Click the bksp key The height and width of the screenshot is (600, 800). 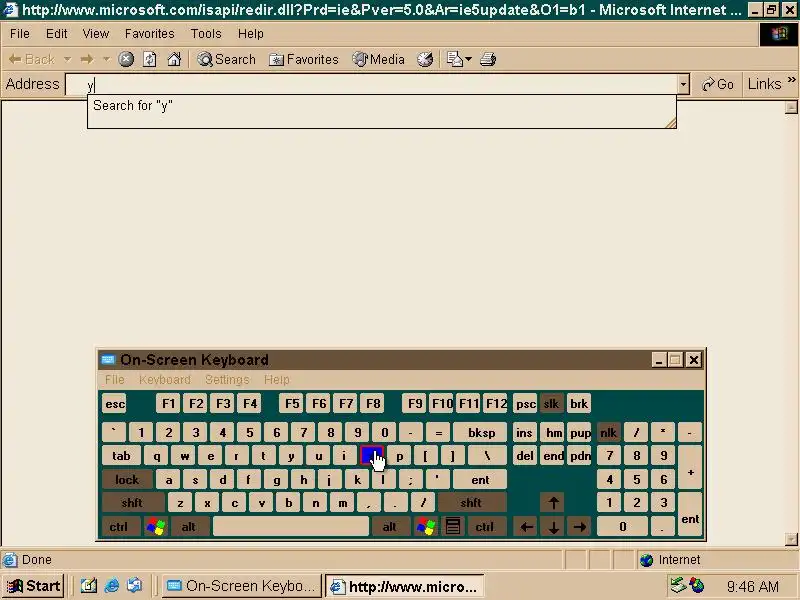point(481,433)
